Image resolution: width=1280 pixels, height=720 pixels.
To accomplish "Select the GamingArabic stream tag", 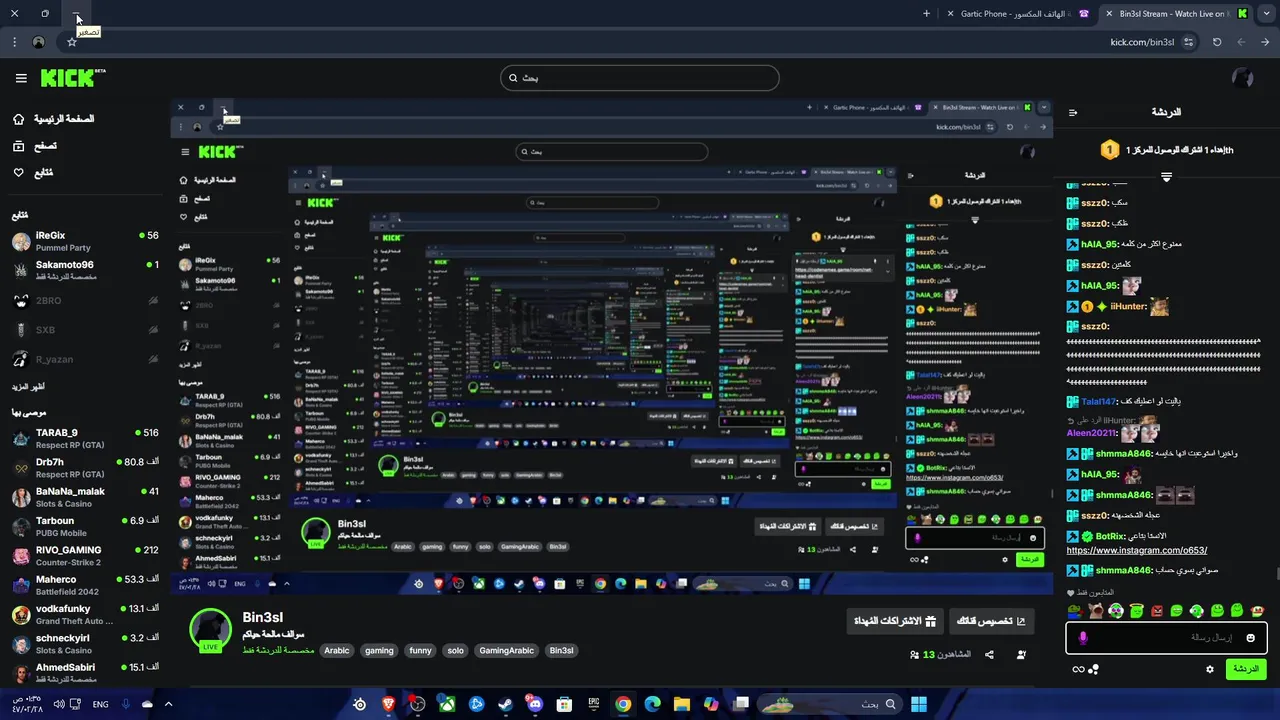I will (507, 651).
